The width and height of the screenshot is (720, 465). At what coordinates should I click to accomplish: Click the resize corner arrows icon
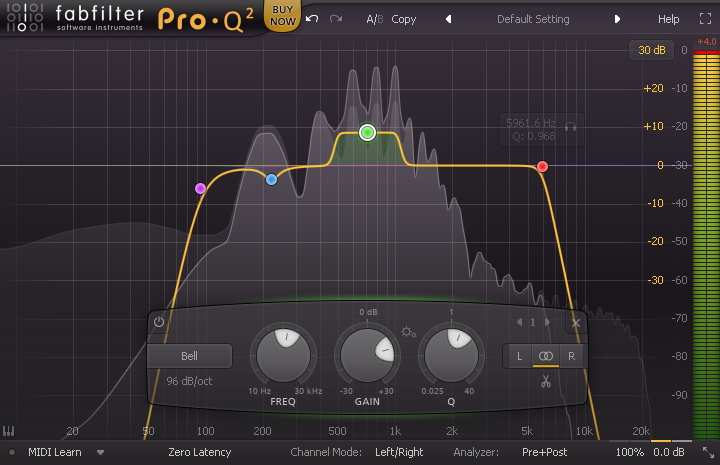[708, 452]
